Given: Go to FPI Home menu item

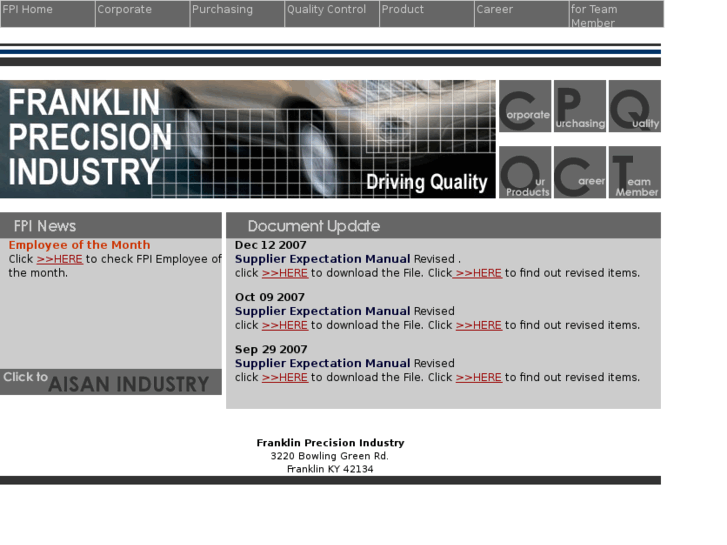Looking at the screenshot, I should coord(48,14).
